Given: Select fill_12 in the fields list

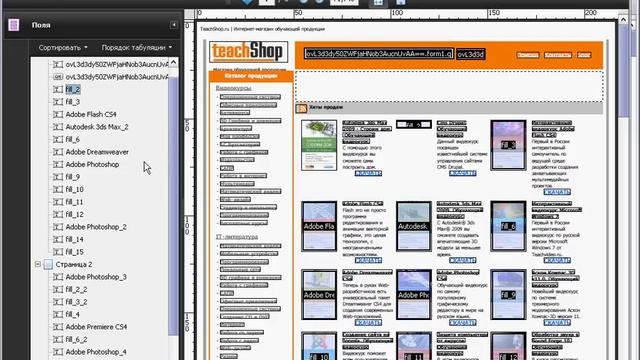Looking at the screenshot, I should click(75, 214).
